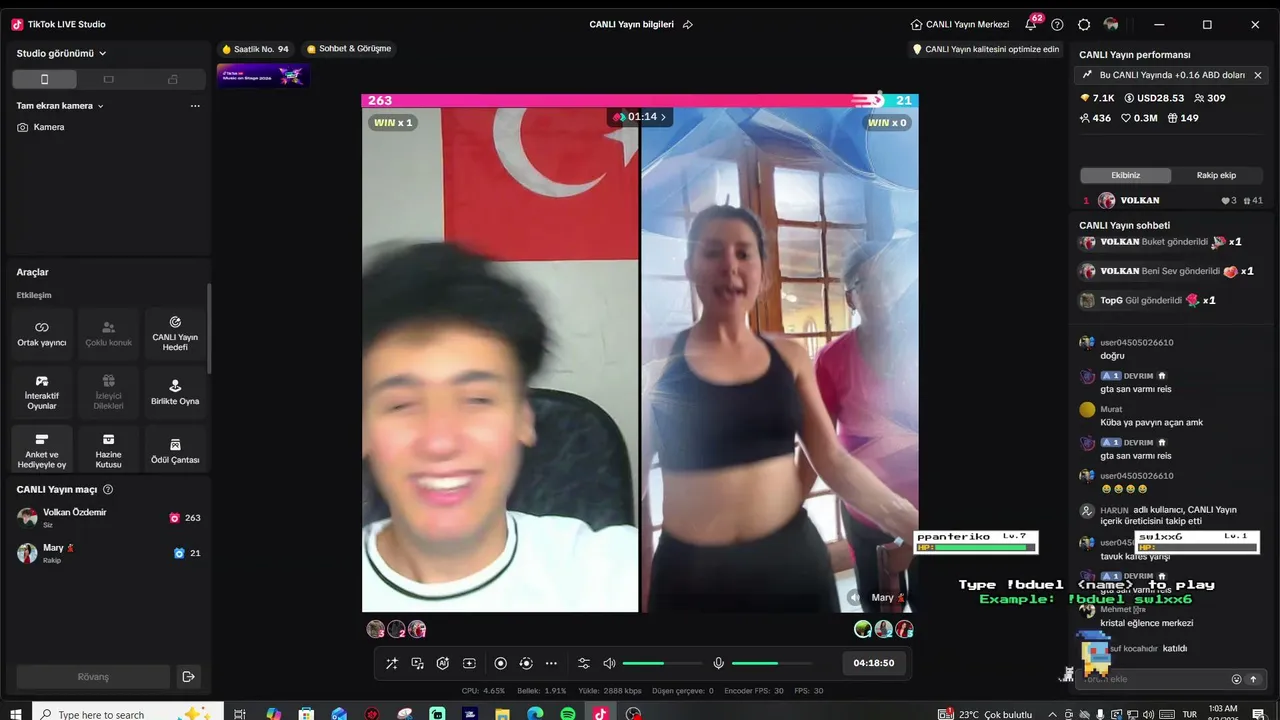Click the add-screen plus icon in toolbar

point(469,663)
